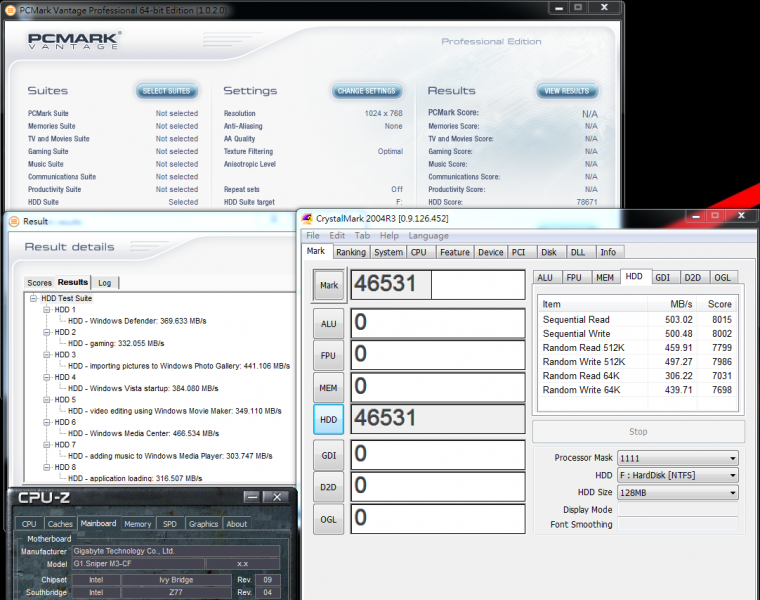
Task: Click the SELECT SUITES button
Action: [166, 91]
